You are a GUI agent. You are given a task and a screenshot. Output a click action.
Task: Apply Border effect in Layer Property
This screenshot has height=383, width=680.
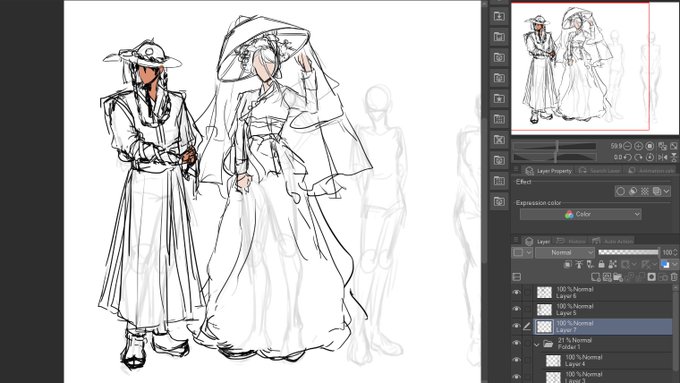pyautogui.click(x=621, y=191)
